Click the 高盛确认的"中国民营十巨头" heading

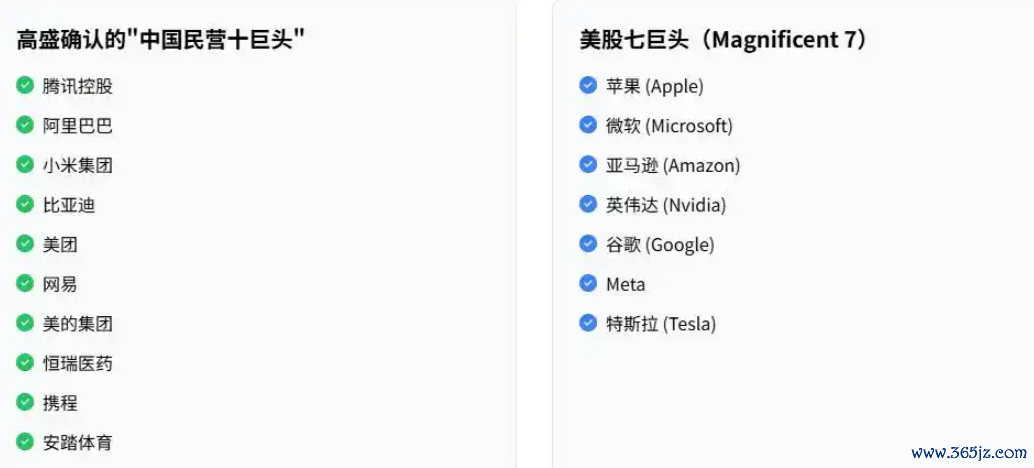click(x=162, y=40)
